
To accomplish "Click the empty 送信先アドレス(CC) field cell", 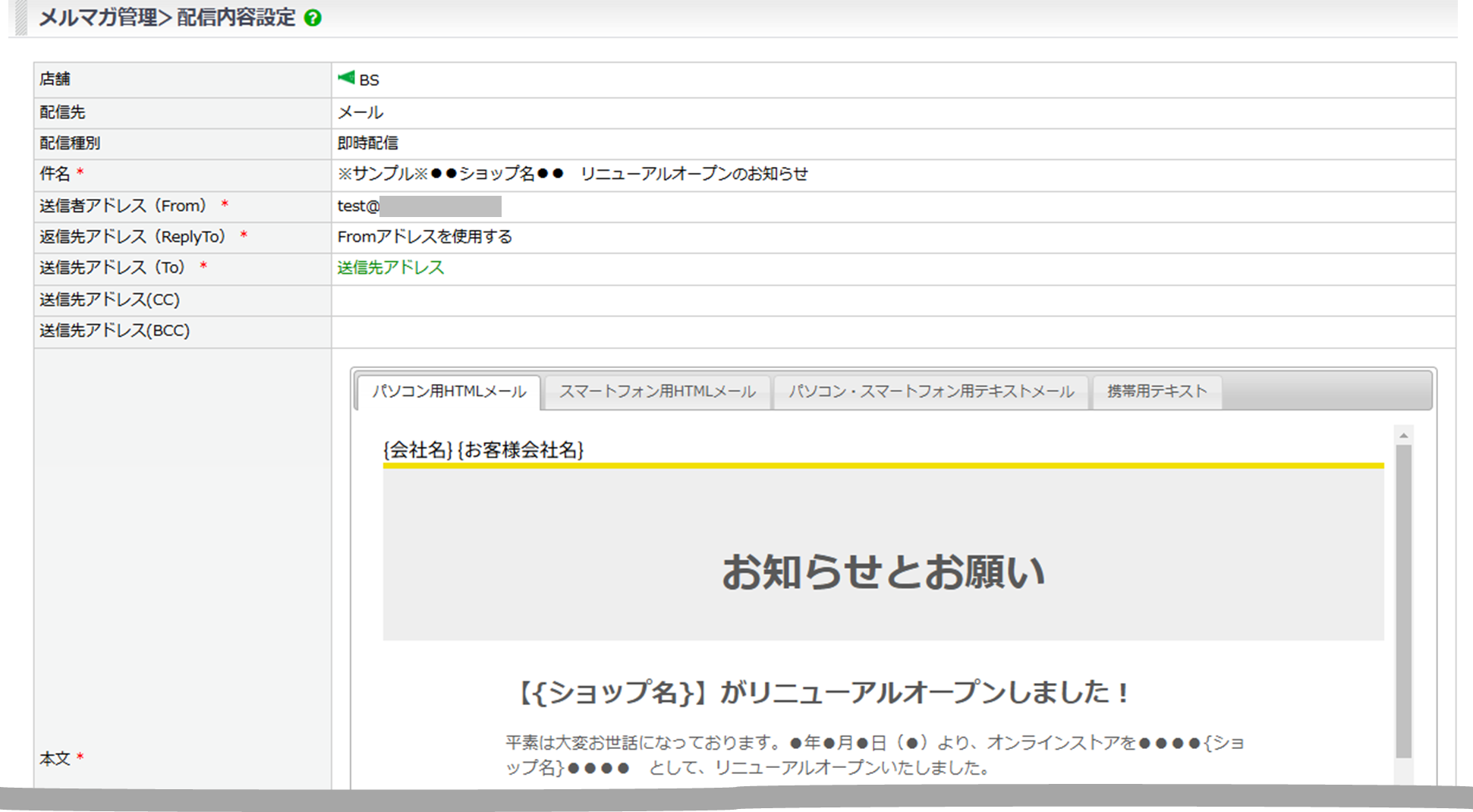I will (x=892, y=301).
